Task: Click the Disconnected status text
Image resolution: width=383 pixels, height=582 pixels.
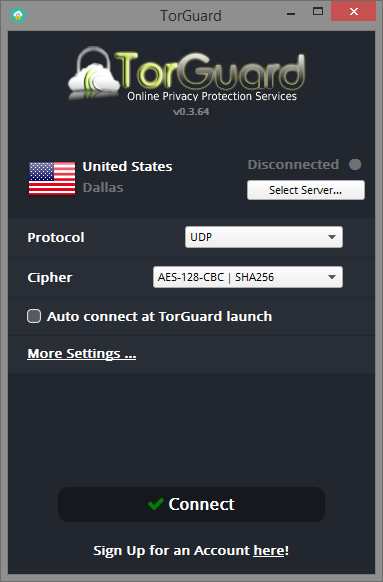Action: tap(293, 164)
